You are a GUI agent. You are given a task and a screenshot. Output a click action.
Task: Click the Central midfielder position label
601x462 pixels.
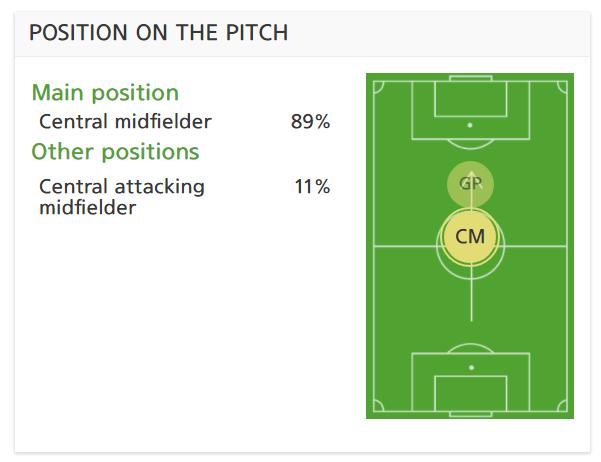coord(125,122)
